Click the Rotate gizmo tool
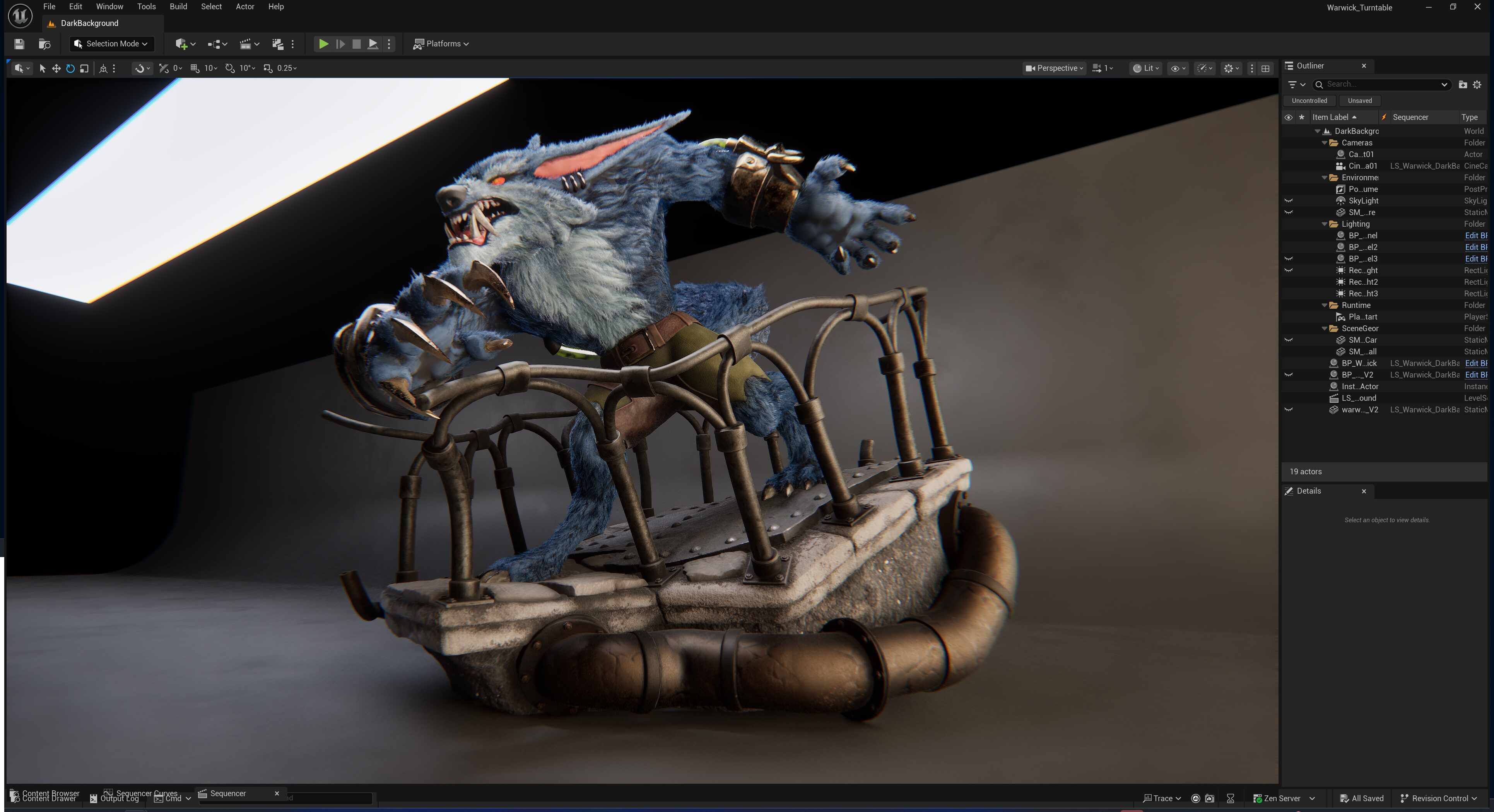This screenshot has height=812, width=1494. 70,68
